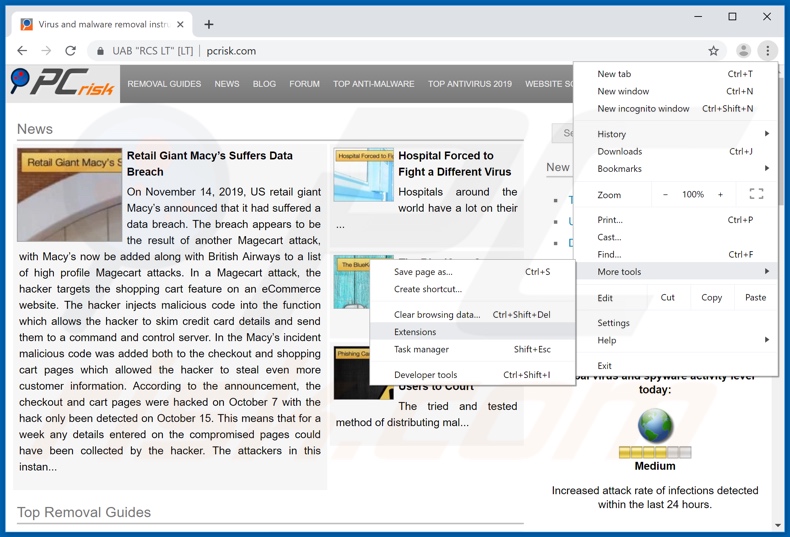790x537 pixels.
Task: Reload the current page
Action: 70,51
